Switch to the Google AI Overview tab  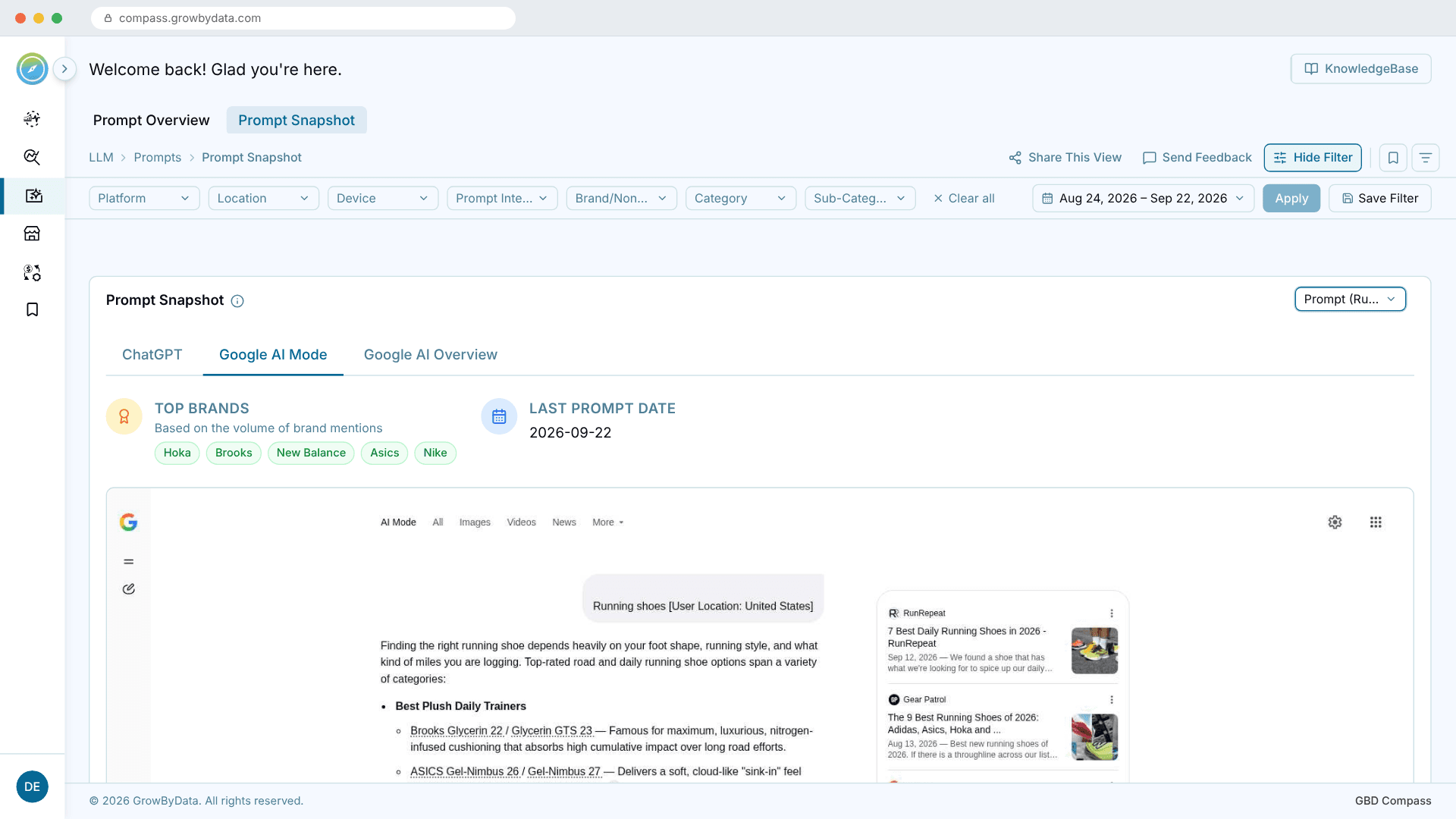tap(431, 355)
